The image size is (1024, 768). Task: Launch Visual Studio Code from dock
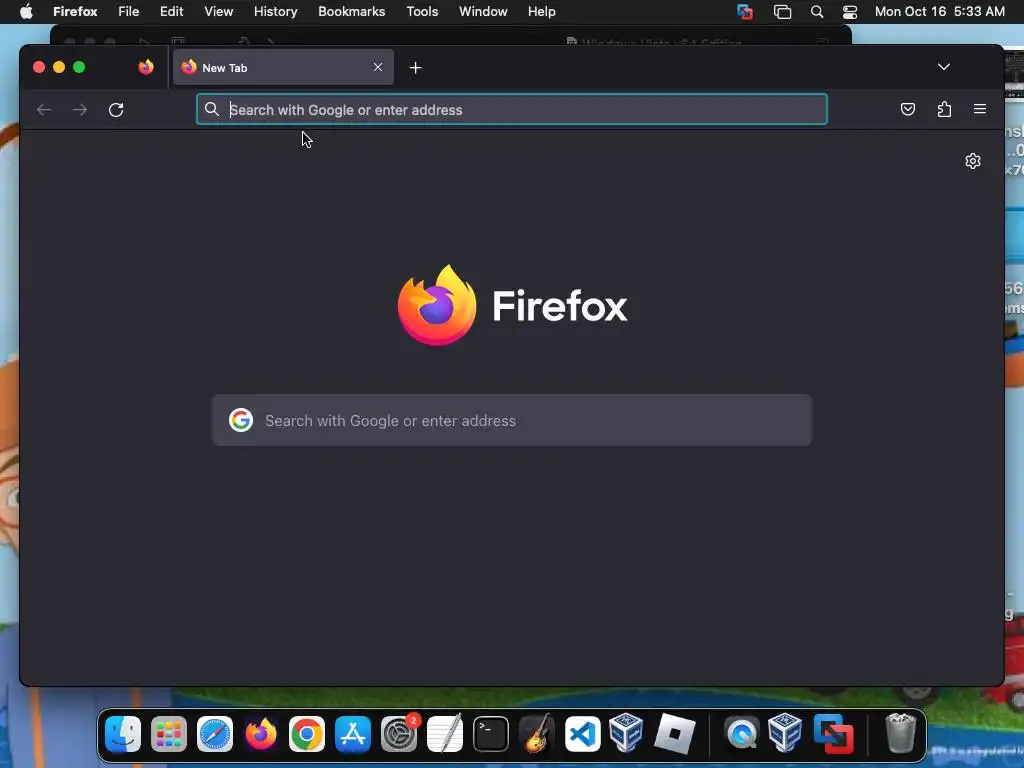coord(583,734)
